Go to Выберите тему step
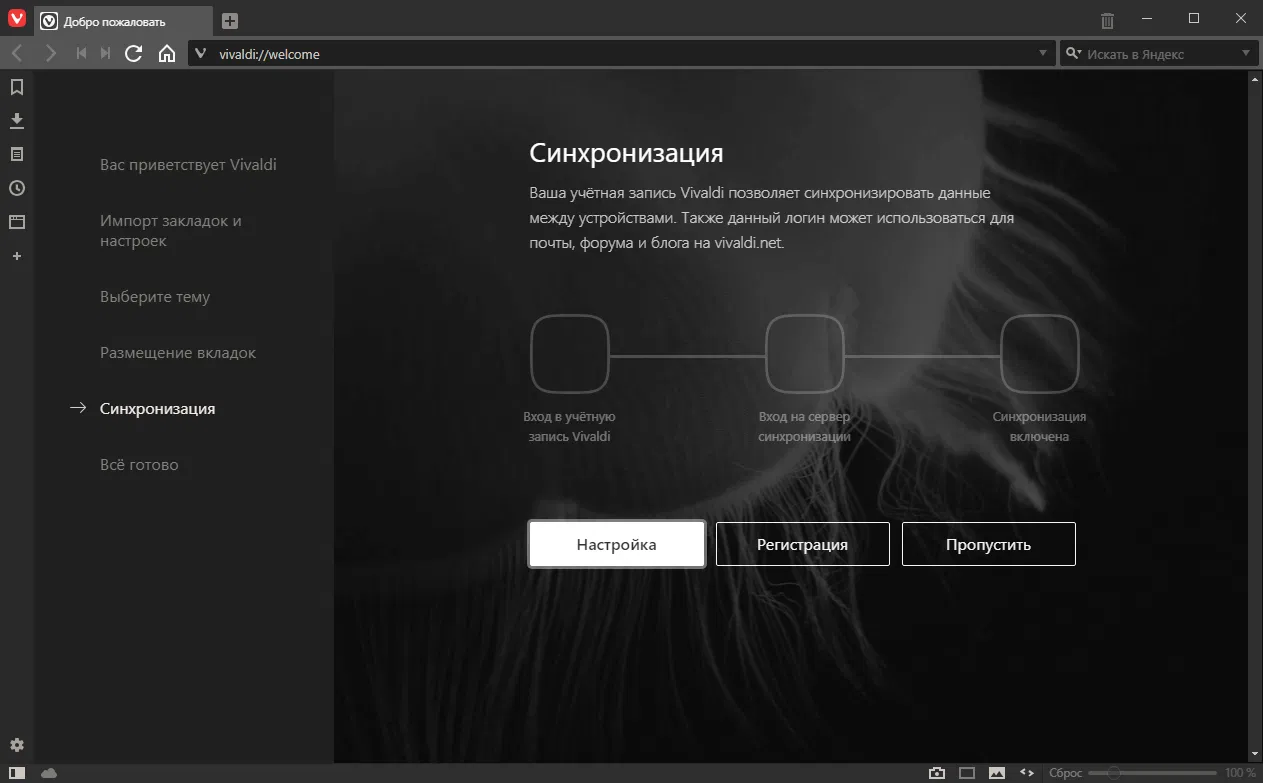This screenshot has width=1263, height=783. (155, 297)
